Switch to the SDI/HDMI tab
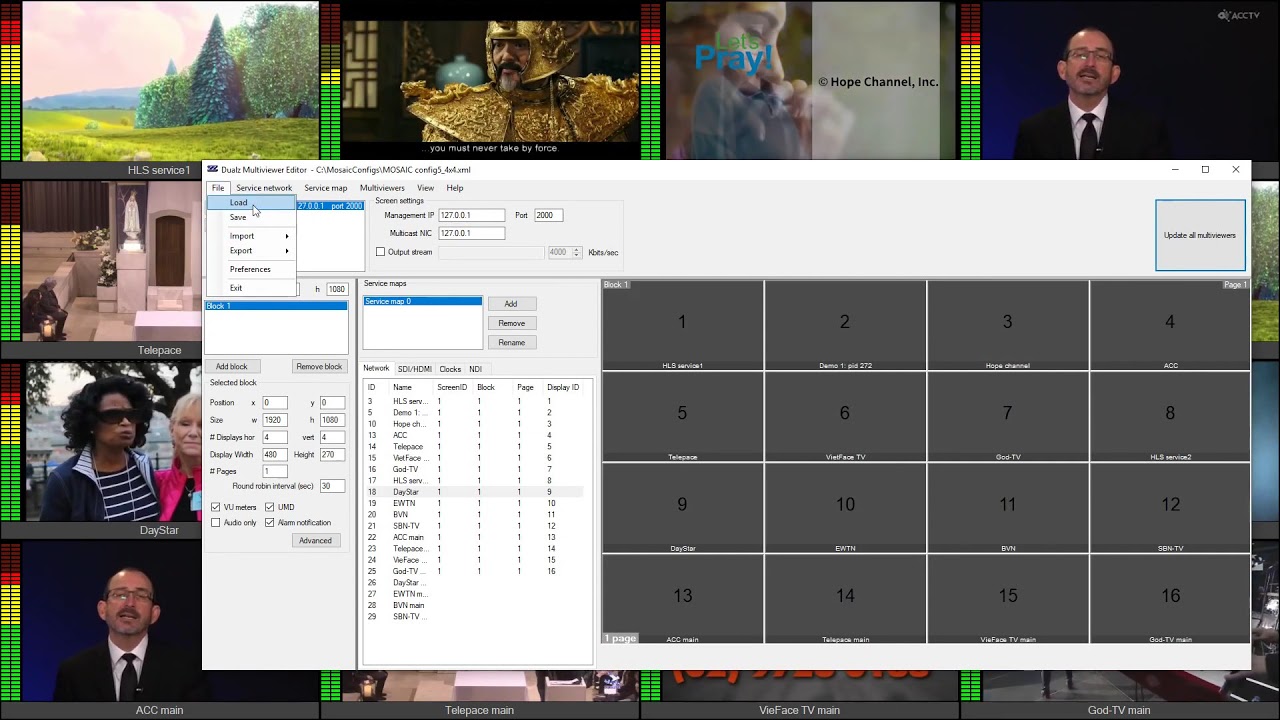 [x=414, y=369]
